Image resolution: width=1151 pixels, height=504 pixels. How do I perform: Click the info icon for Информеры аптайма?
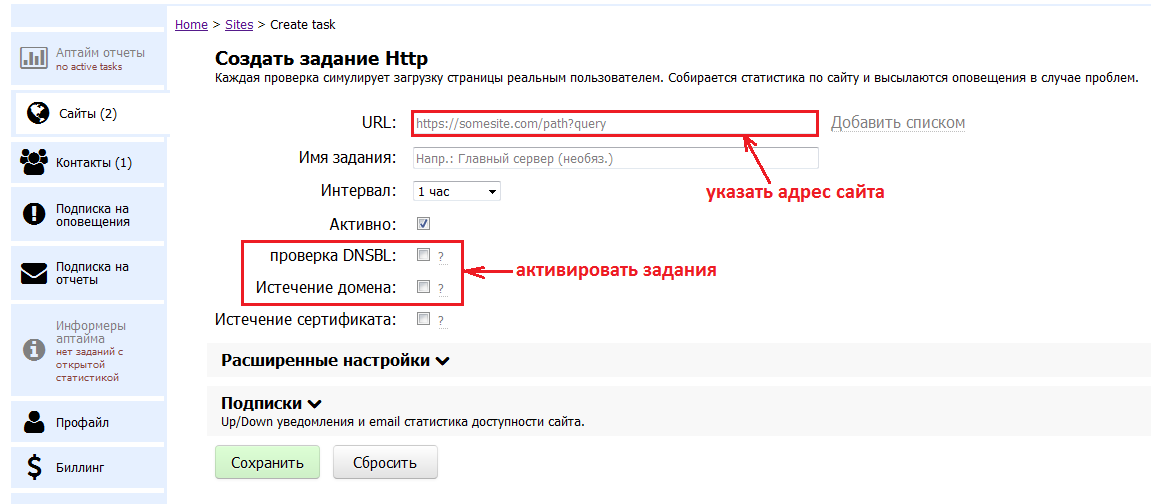34,349
